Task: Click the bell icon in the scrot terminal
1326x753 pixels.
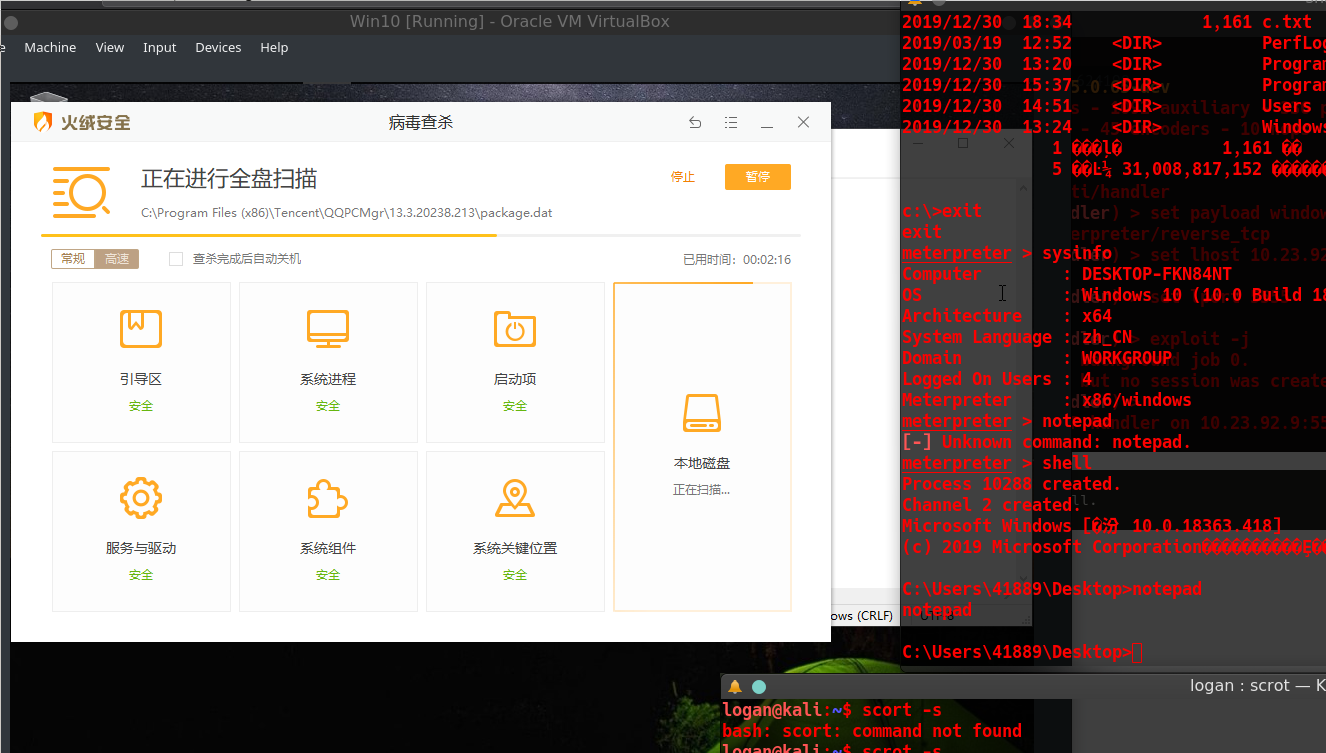Action: [x=735, y=687]
